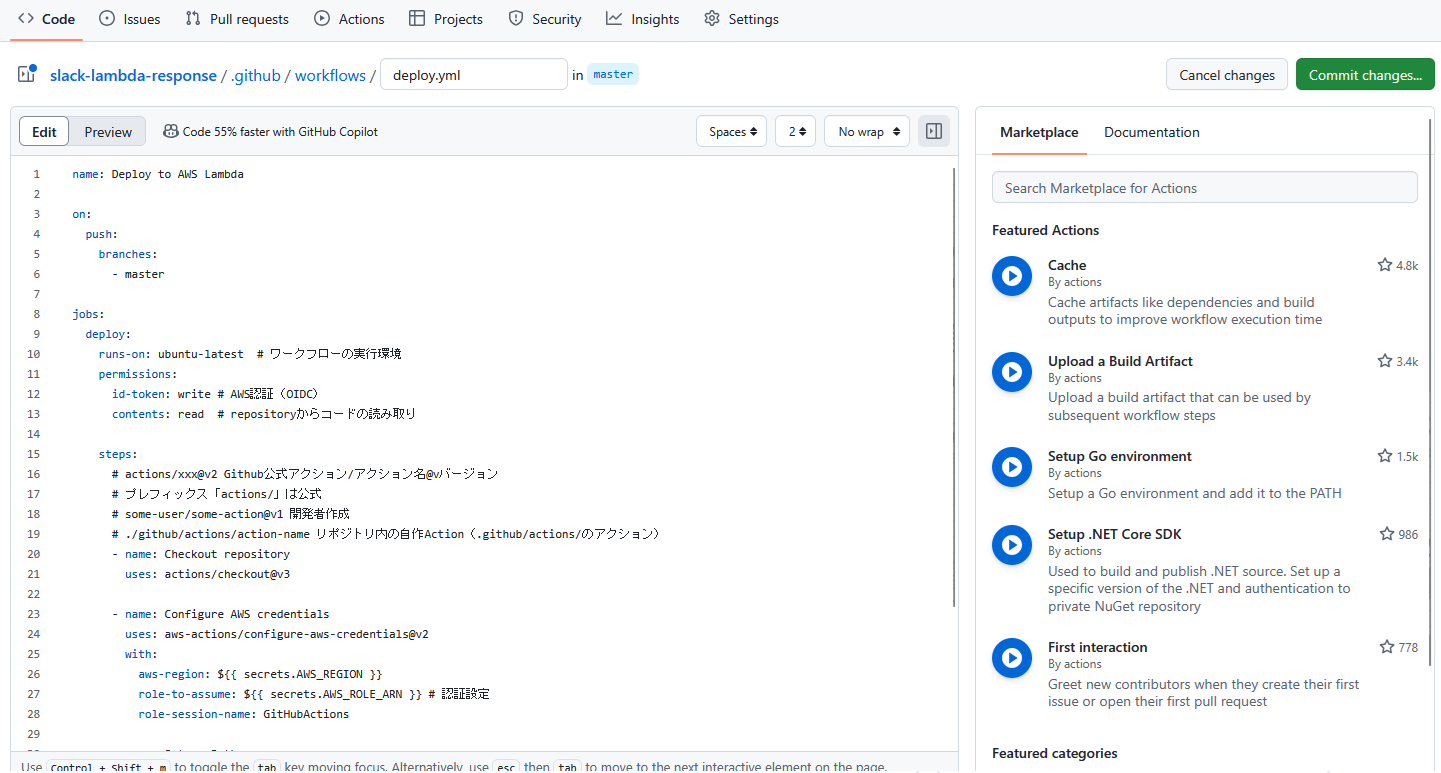The height and width of the screenshot is (773, 1441).
Task: Click the Commit changes button
Action: tap(1364, 73)
